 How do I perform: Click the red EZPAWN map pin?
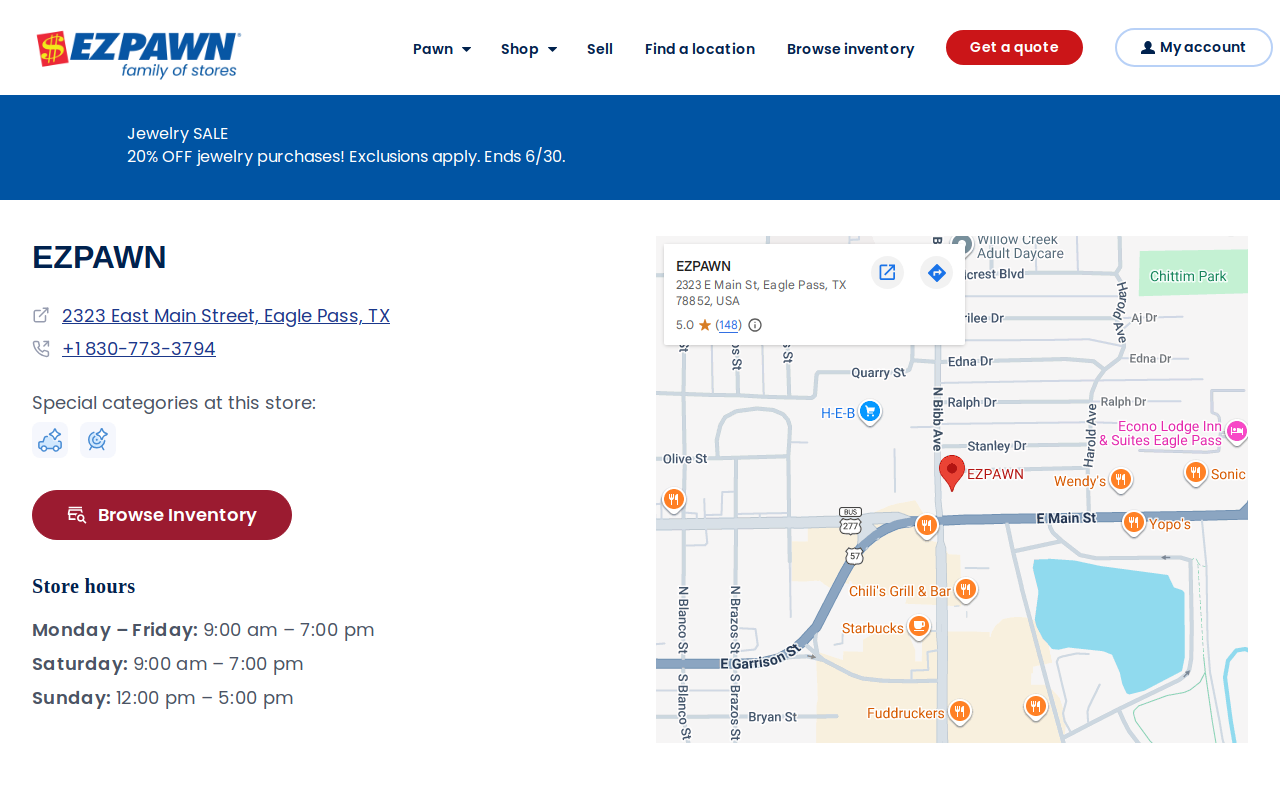click(x=952, y=472)
